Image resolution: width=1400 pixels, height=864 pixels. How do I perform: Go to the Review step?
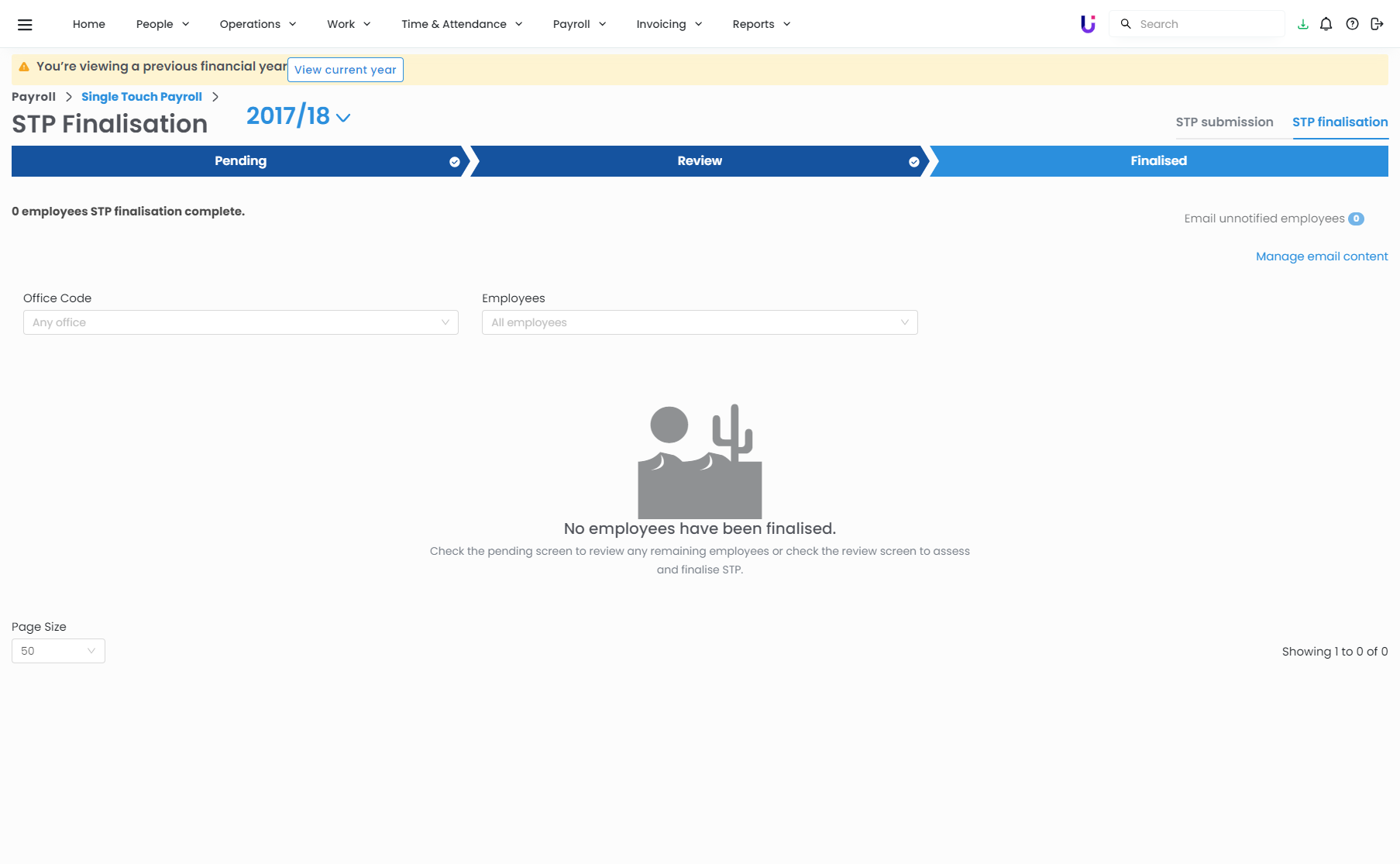tap(699, 161)
